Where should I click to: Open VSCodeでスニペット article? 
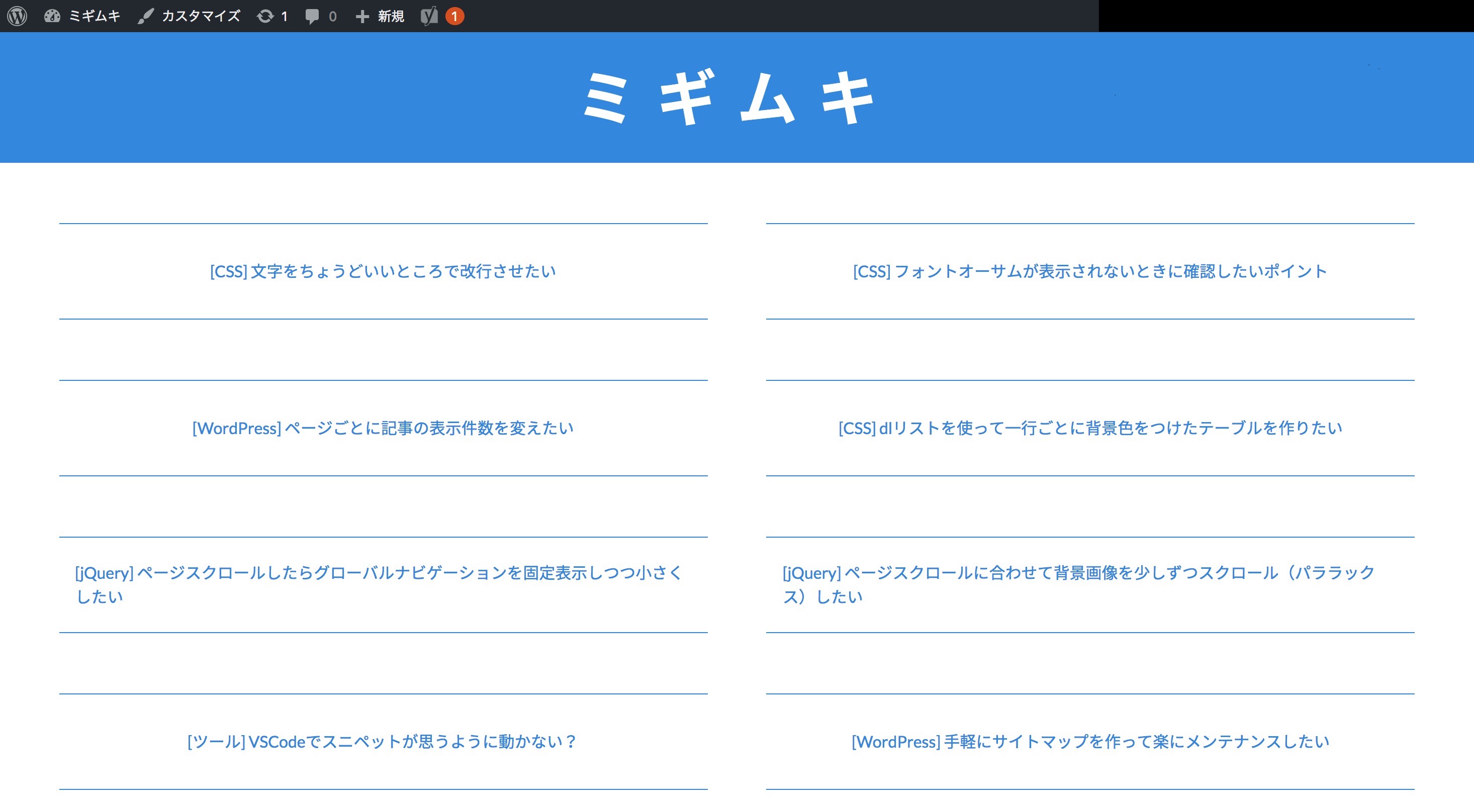(x=383, y=741)
